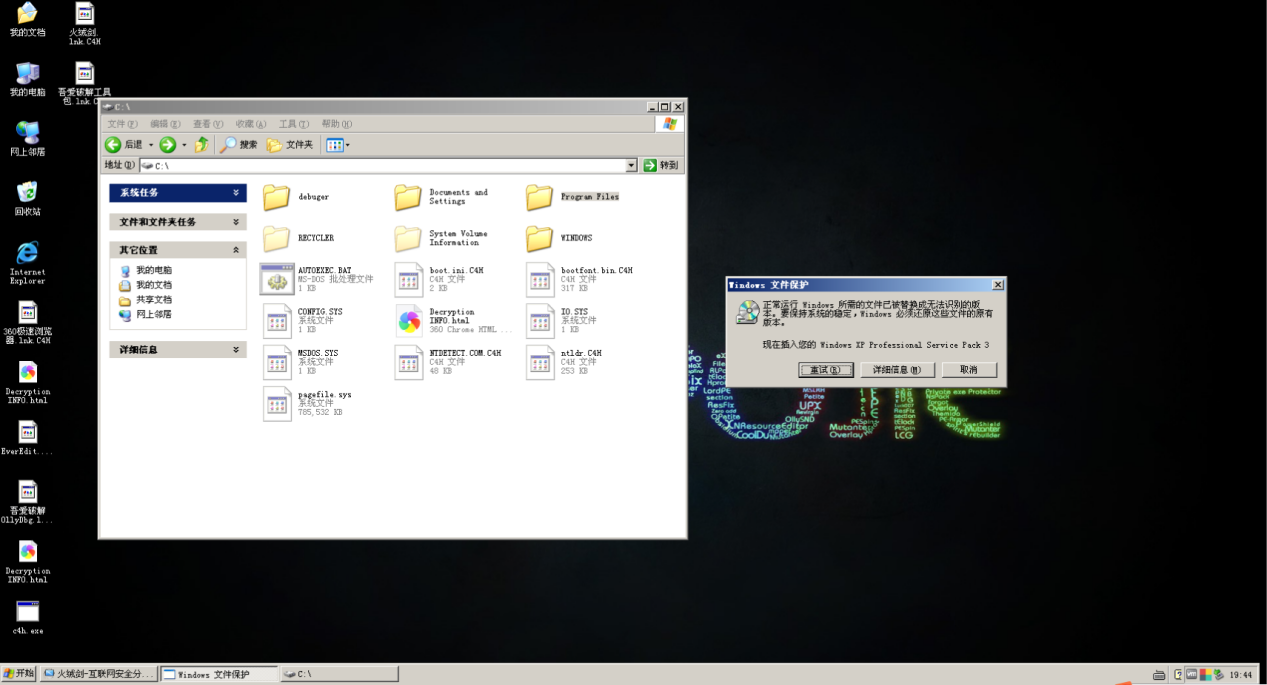The image size is (1267, 685).
Task: Click the green Forward arrow icon
Action: click(168, 145)
